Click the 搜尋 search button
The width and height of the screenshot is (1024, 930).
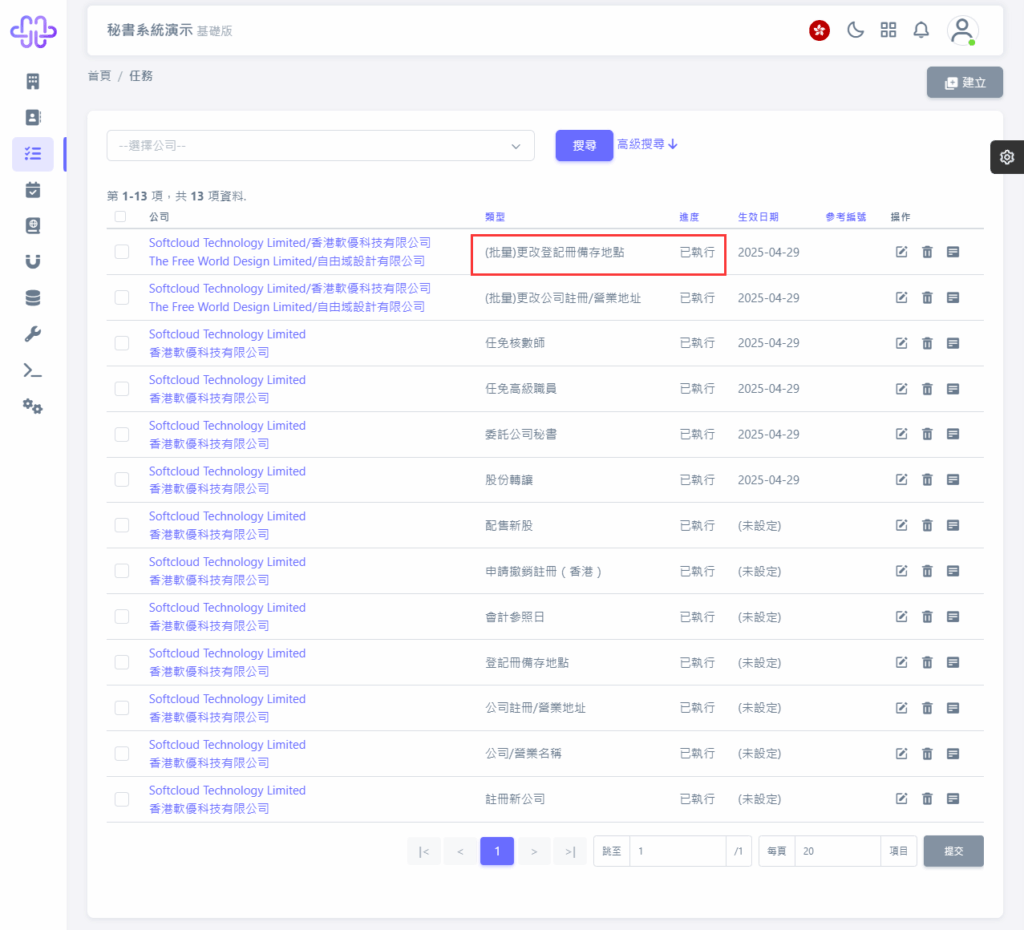(x=584, y=145)
